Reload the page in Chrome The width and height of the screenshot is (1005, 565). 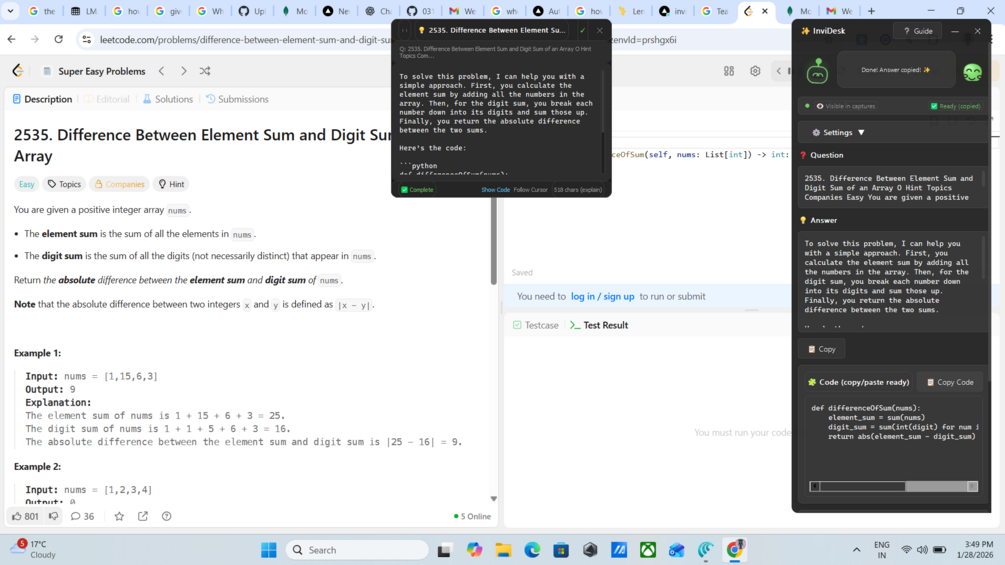[58, 40]
